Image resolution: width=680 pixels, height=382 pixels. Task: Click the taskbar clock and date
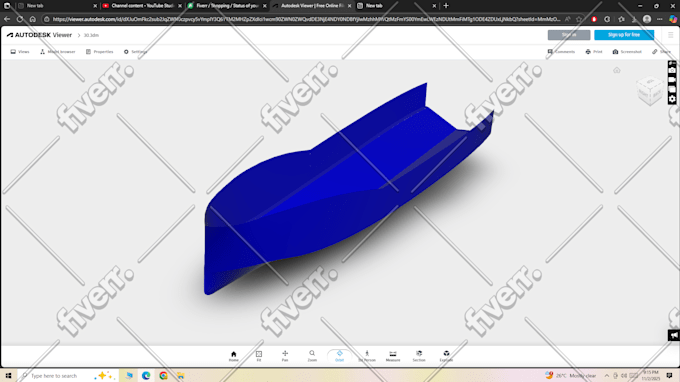(x=651, y=375)
